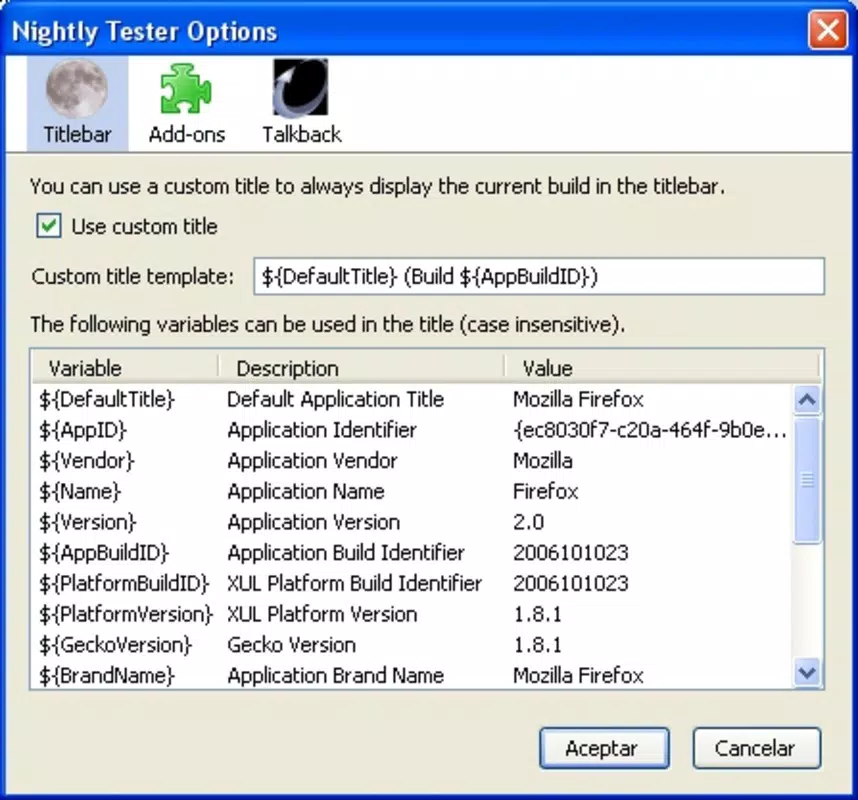Click the Application Build Identifier description
Screen dimensions: 858x800
(346, 553)
